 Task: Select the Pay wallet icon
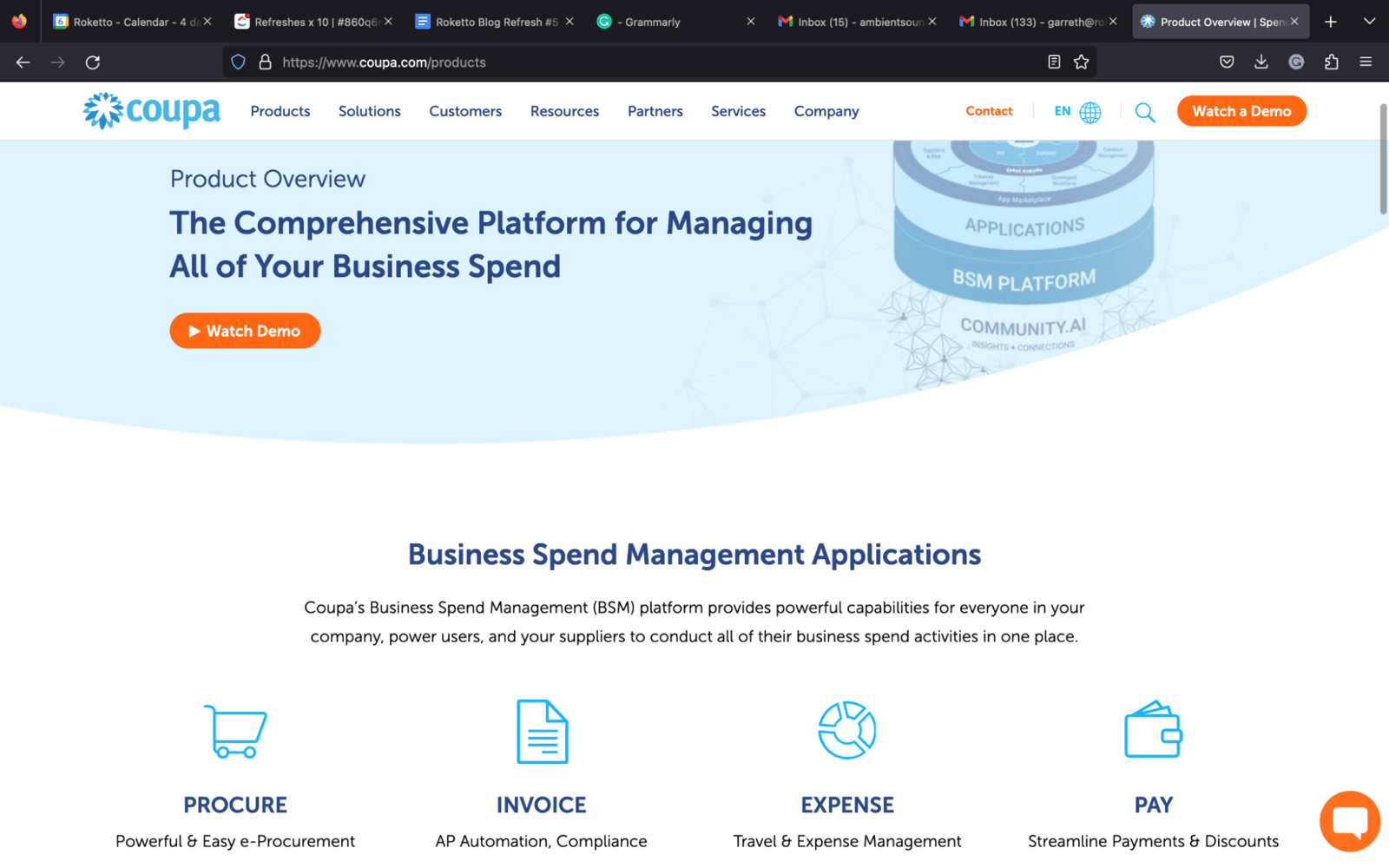(x=1152, y=731)
